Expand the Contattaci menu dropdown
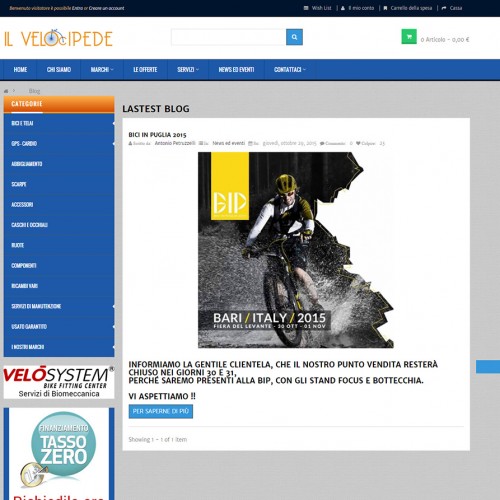 pos(290,70)
